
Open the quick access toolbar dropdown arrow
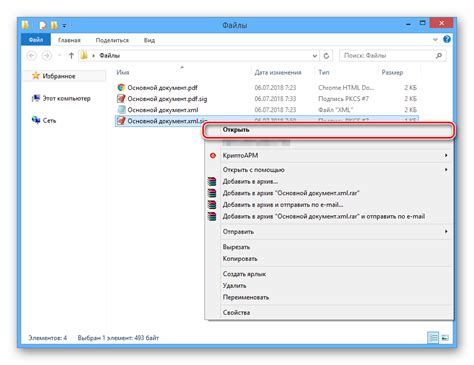[64, 25]
